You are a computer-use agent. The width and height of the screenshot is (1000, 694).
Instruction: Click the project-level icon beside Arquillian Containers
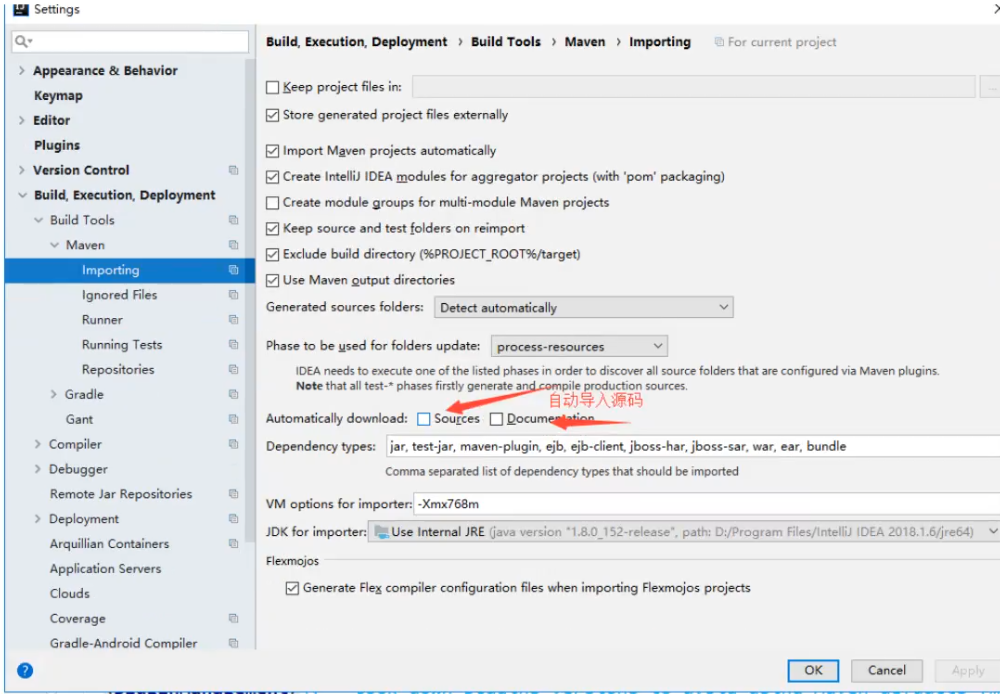tap(233, 543)
